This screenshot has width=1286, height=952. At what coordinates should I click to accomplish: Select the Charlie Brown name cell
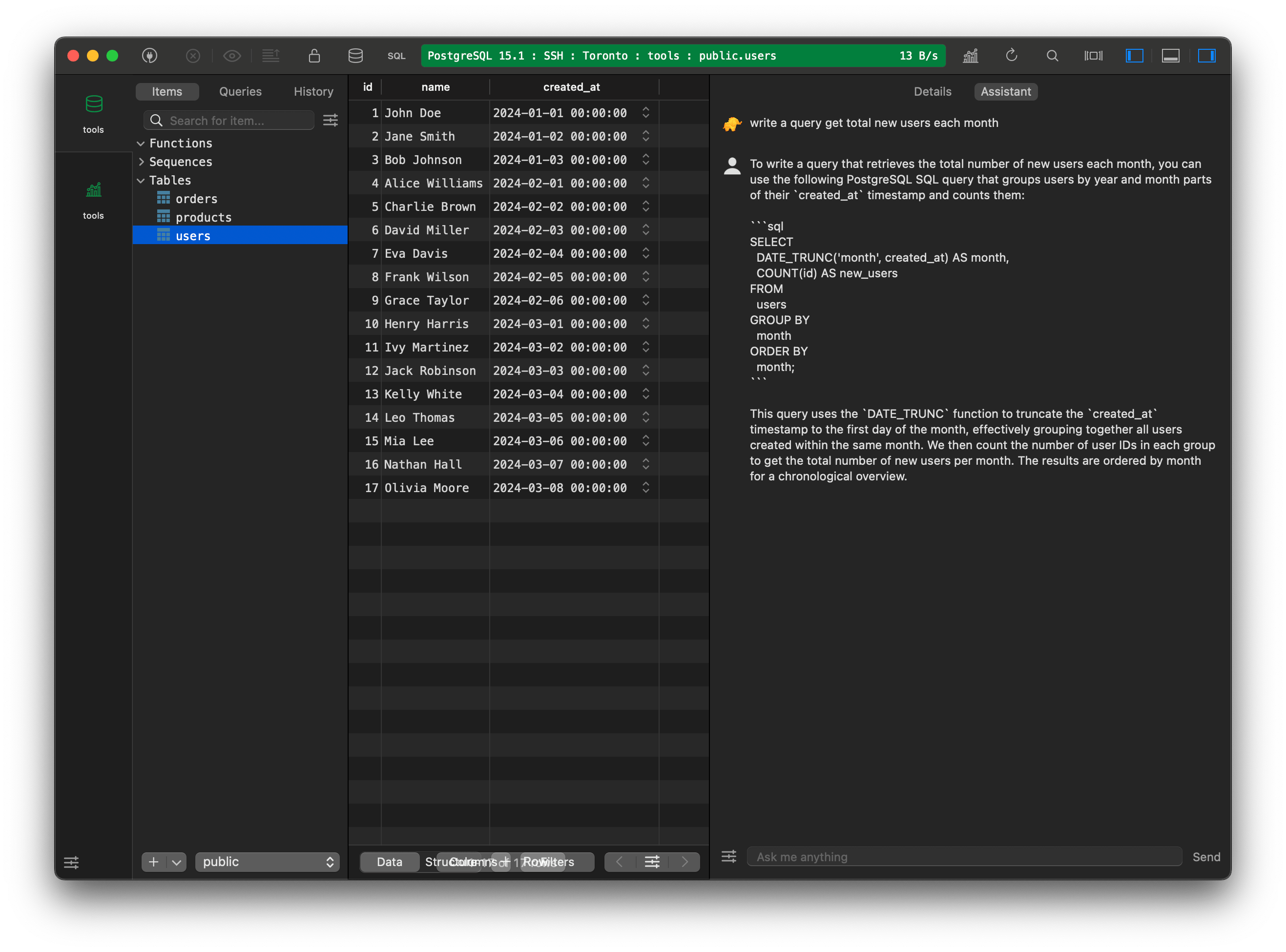point(435,207)
